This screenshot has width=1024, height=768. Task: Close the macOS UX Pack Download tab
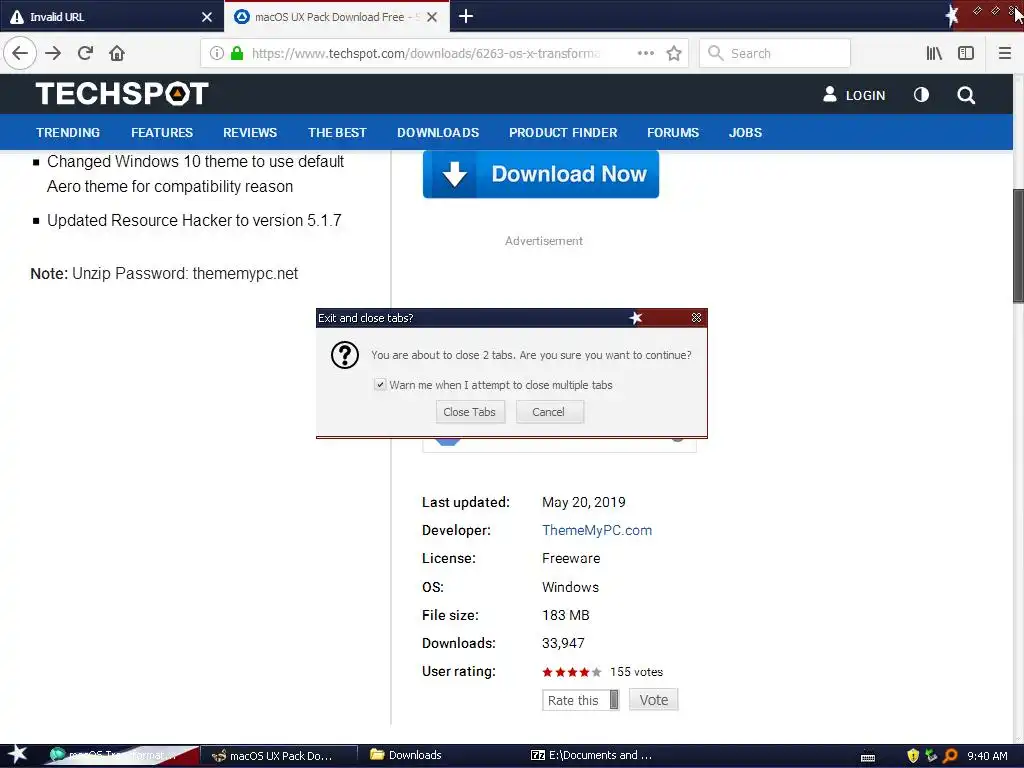tap(432, 17)
